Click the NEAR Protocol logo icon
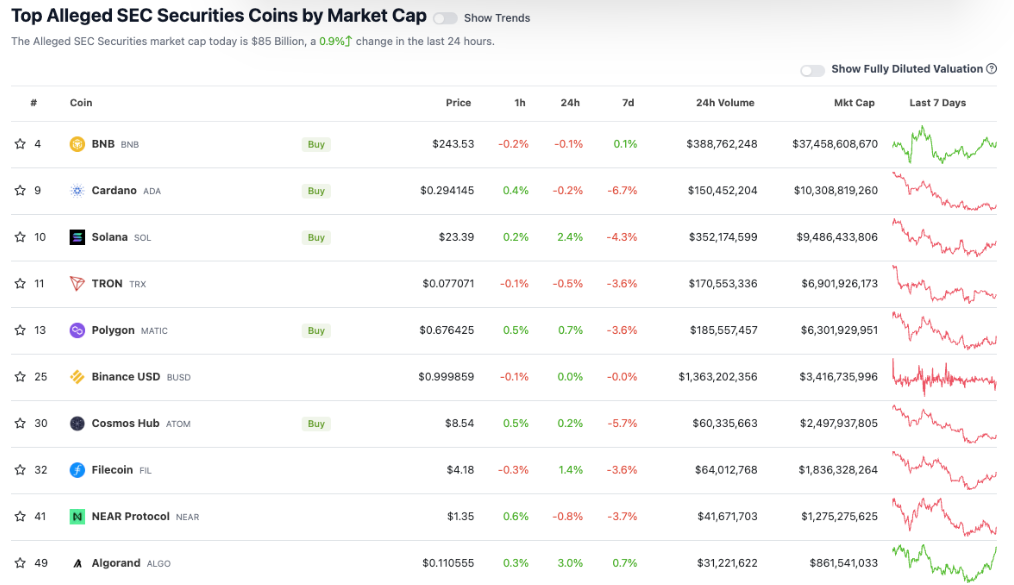1014x585 pixels. point(77,517)
